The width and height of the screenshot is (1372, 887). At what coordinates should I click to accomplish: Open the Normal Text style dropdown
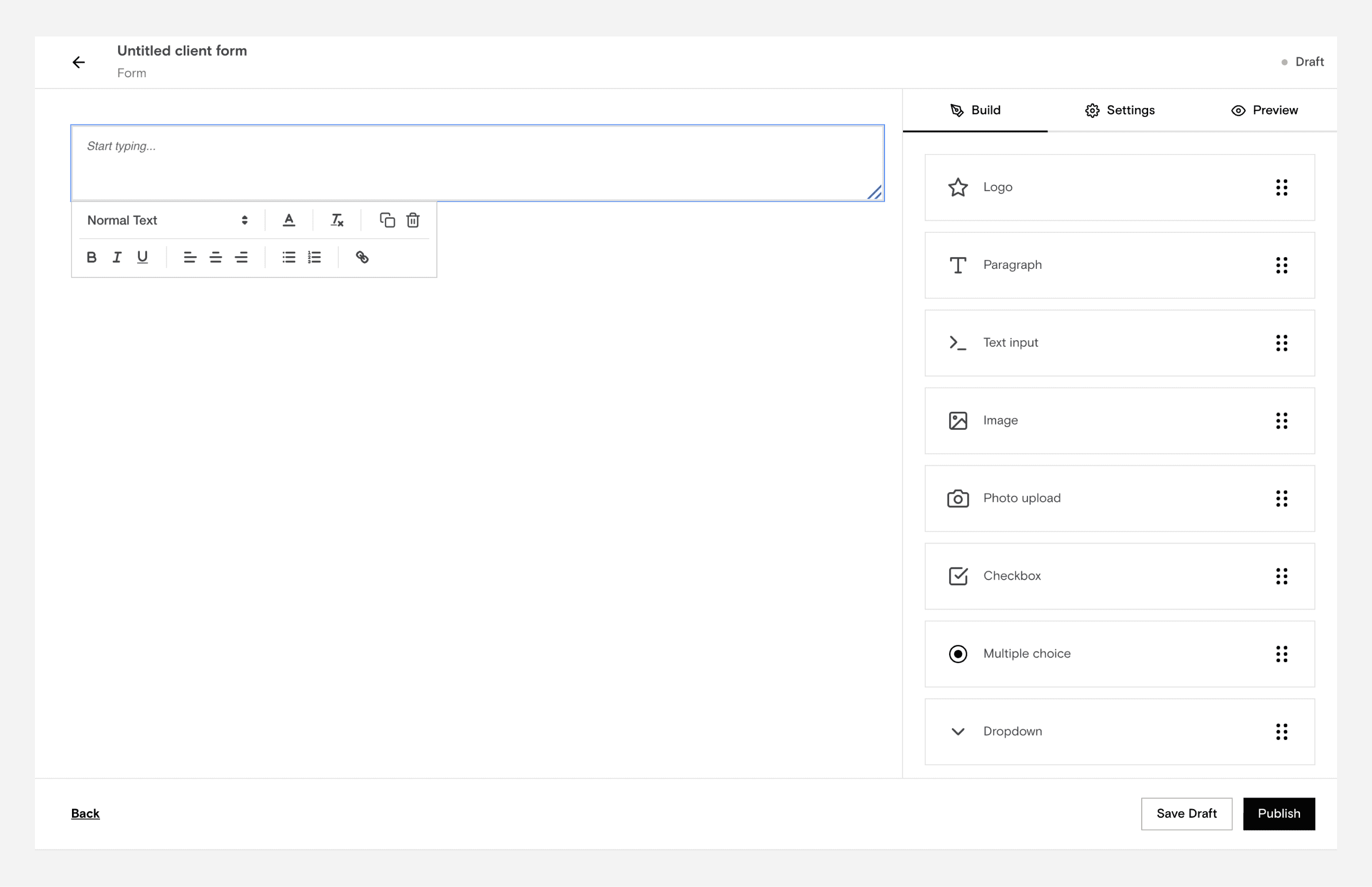(167, 220)
